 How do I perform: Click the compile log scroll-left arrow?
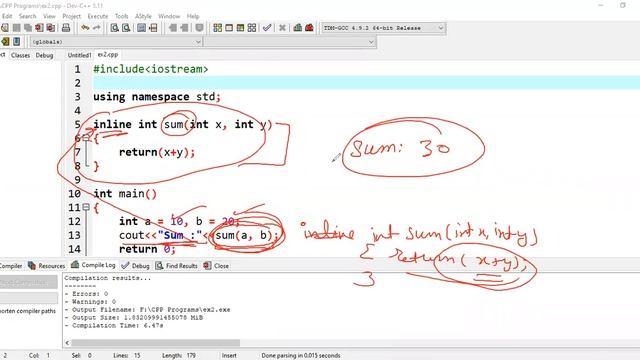(x=67, y=343)
